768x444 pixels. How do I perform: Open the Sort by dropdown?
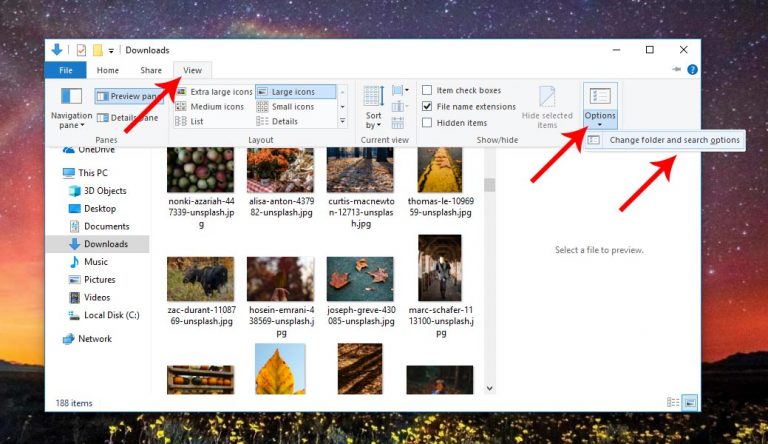click(373, 108)
